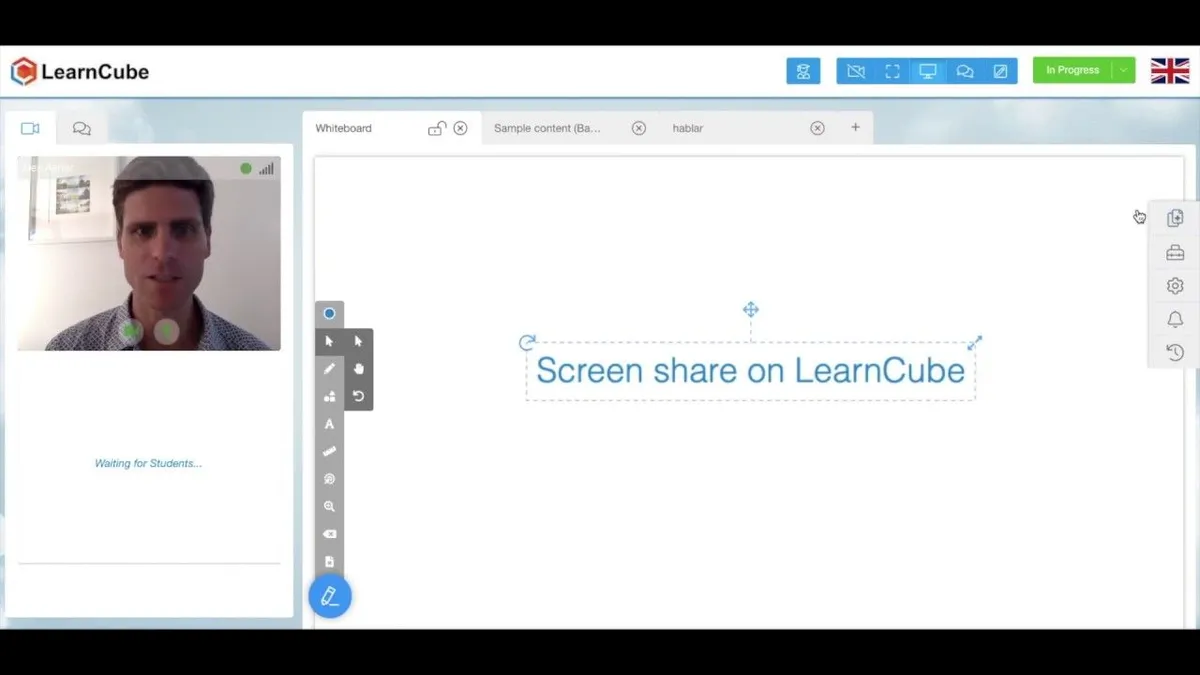Click the add page icon in right sidebar
1200x675 pixels.
click(1175, 218)
